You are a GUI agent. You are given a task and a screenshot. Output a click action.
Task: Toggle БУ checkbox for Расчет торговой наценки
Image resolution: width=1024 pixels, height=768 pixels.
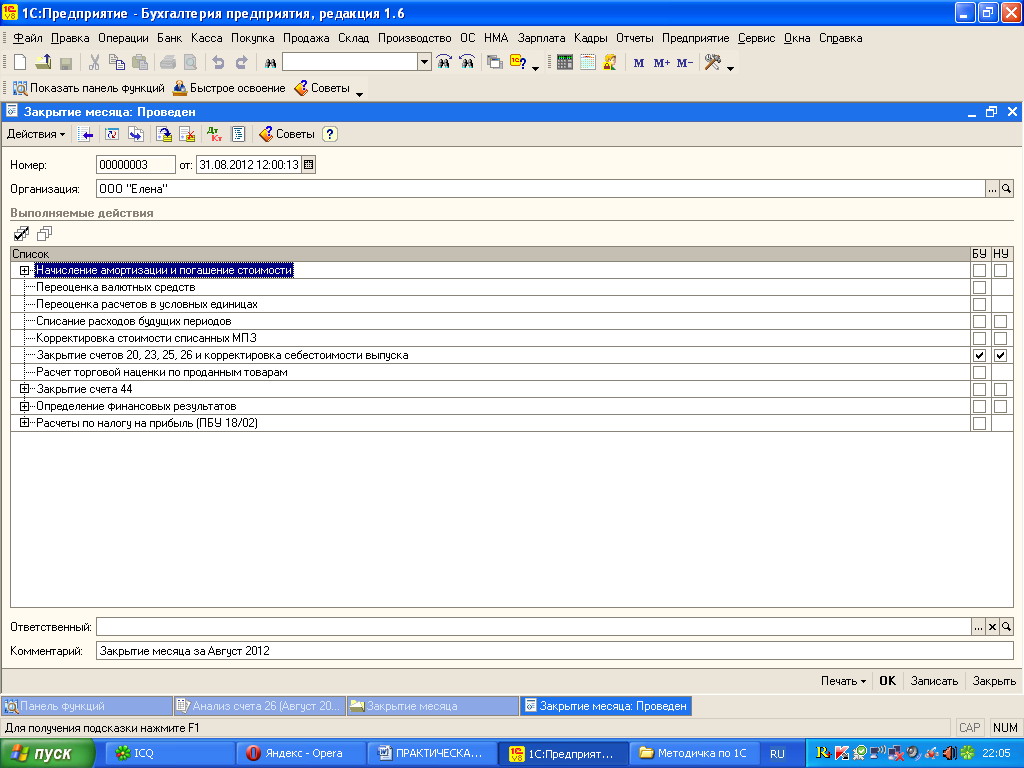979,372
